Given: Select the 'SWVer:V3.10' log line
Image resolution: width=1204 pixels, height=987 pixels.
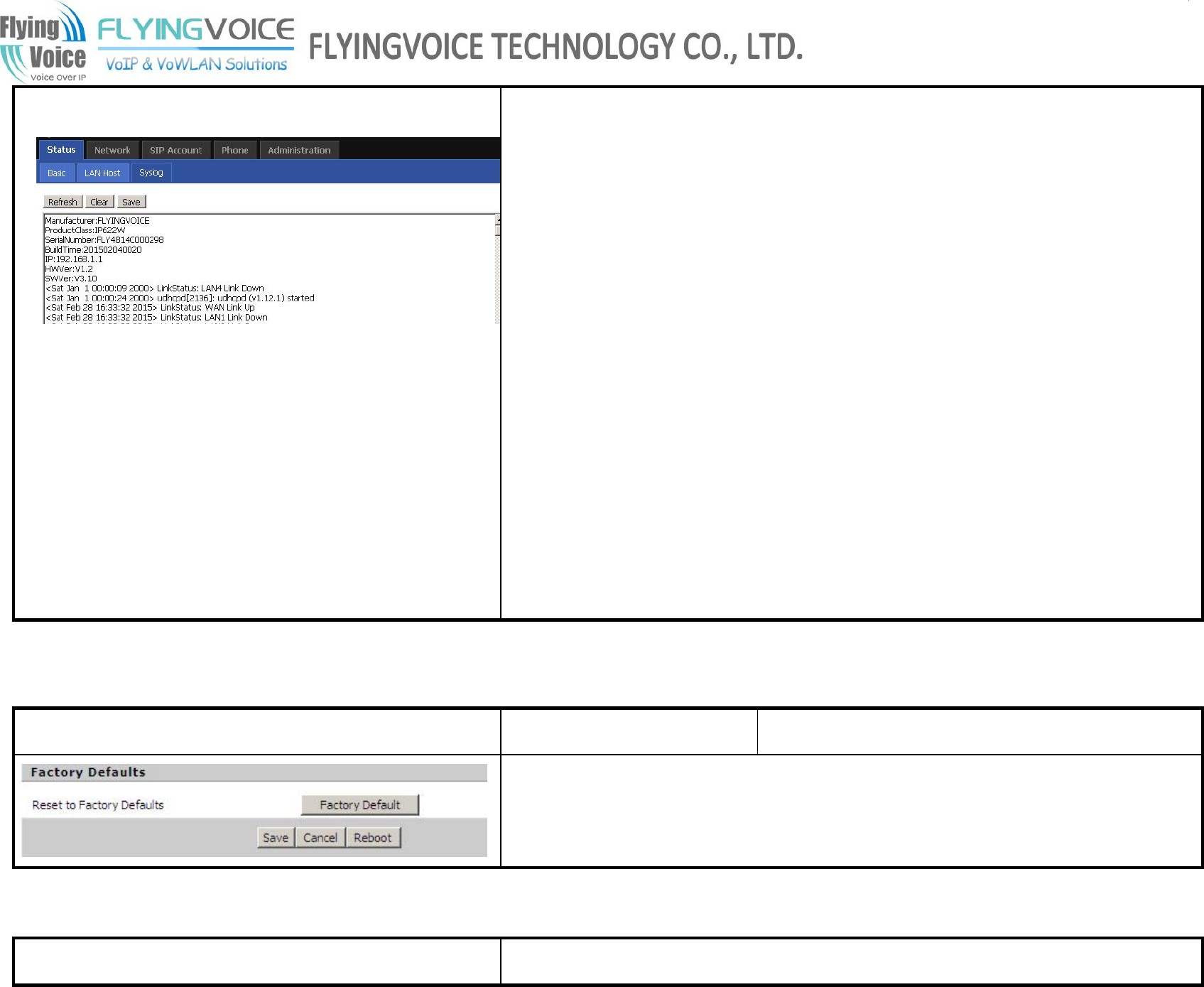Looking at the screenshot, I should [71, 279].
